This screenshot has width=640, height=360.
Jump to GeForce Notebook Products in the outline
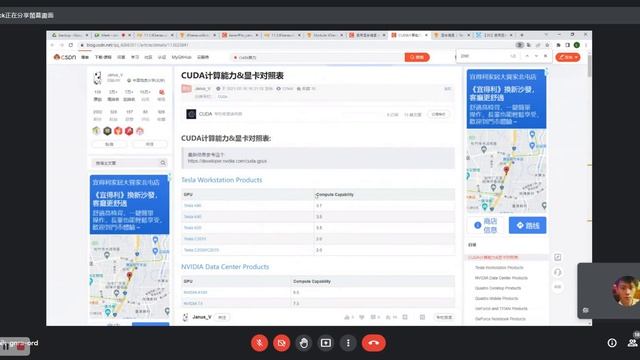500,319
